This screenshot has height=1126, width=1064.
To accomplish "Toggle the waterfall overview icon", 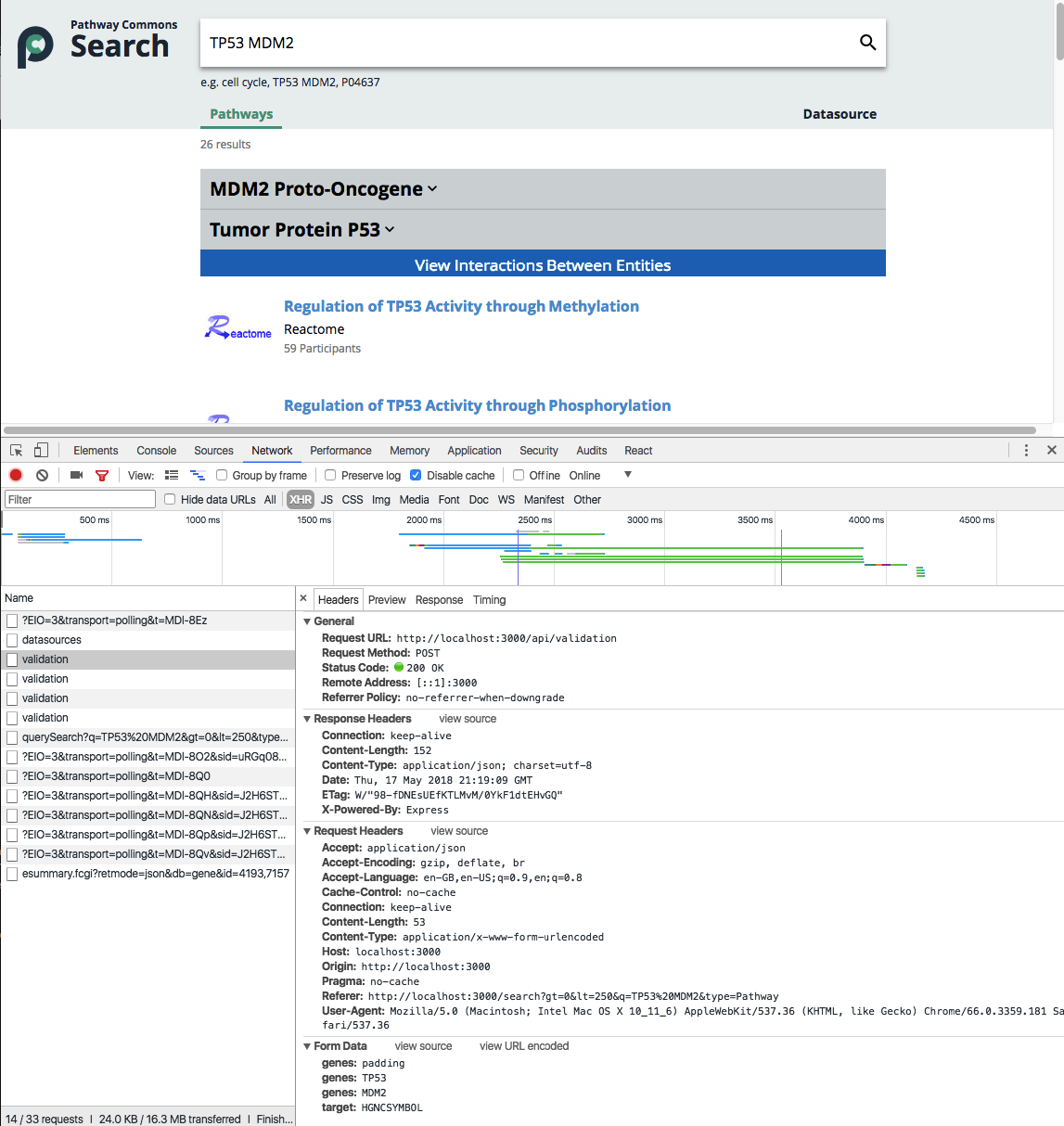I will 198,475.
